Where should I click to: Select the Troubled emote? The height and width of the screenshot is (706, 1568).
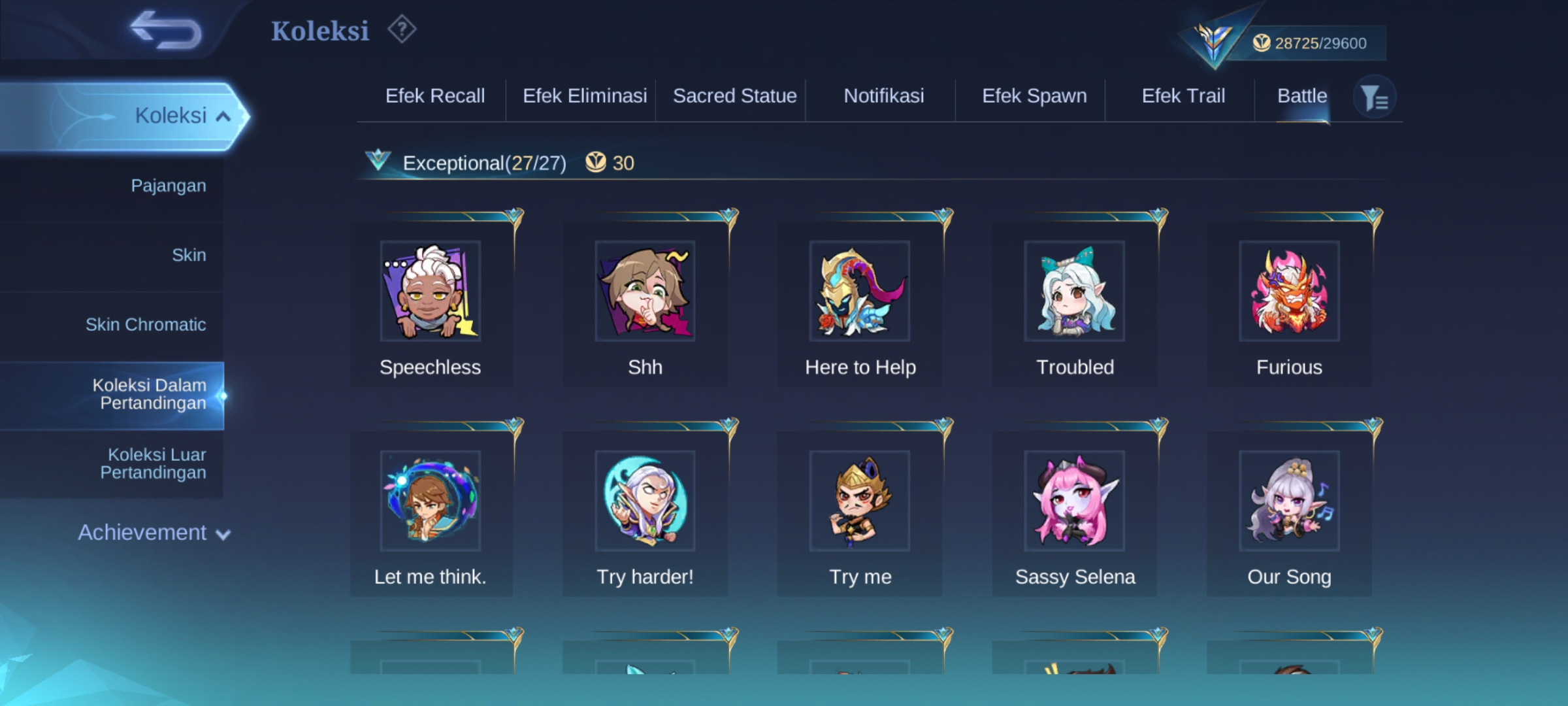point(1075,304)
